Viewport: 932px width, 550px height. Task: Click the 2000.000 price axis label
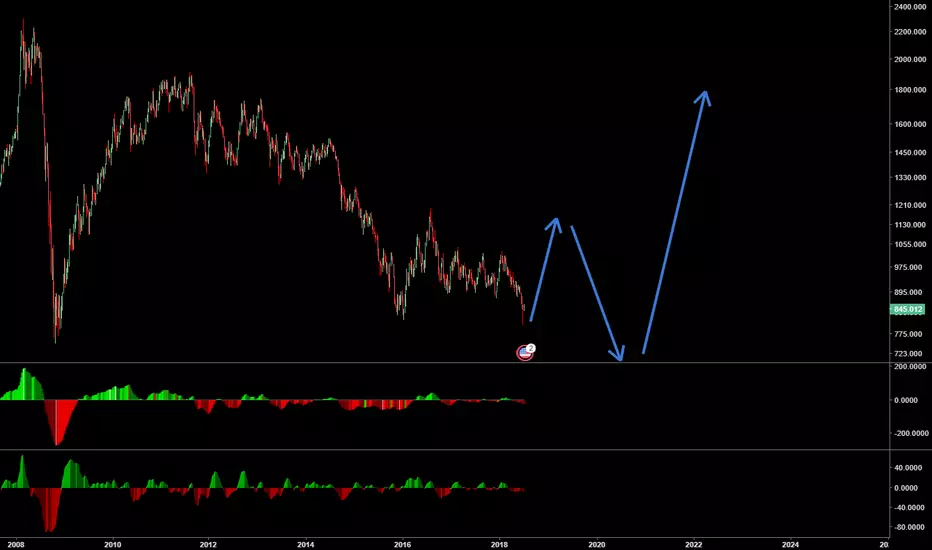[x=910, y=59]
